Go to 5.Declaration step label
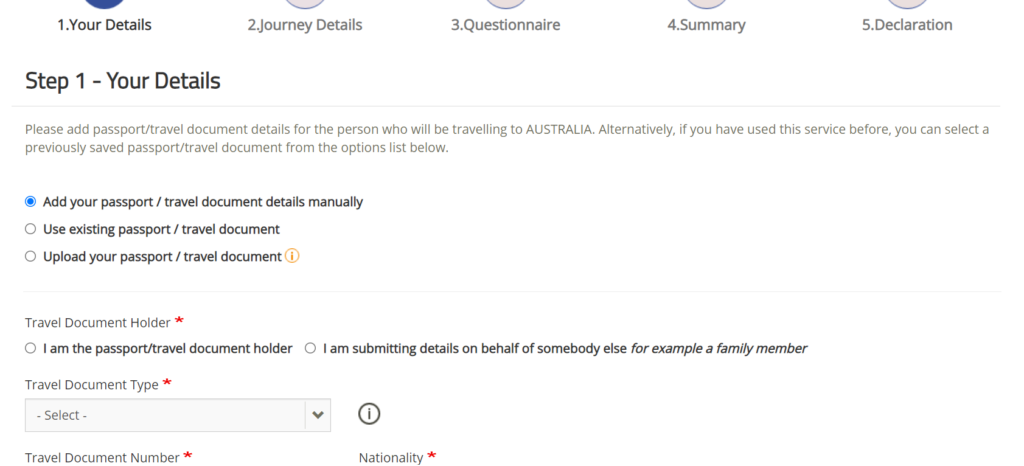 pos(907,25)
